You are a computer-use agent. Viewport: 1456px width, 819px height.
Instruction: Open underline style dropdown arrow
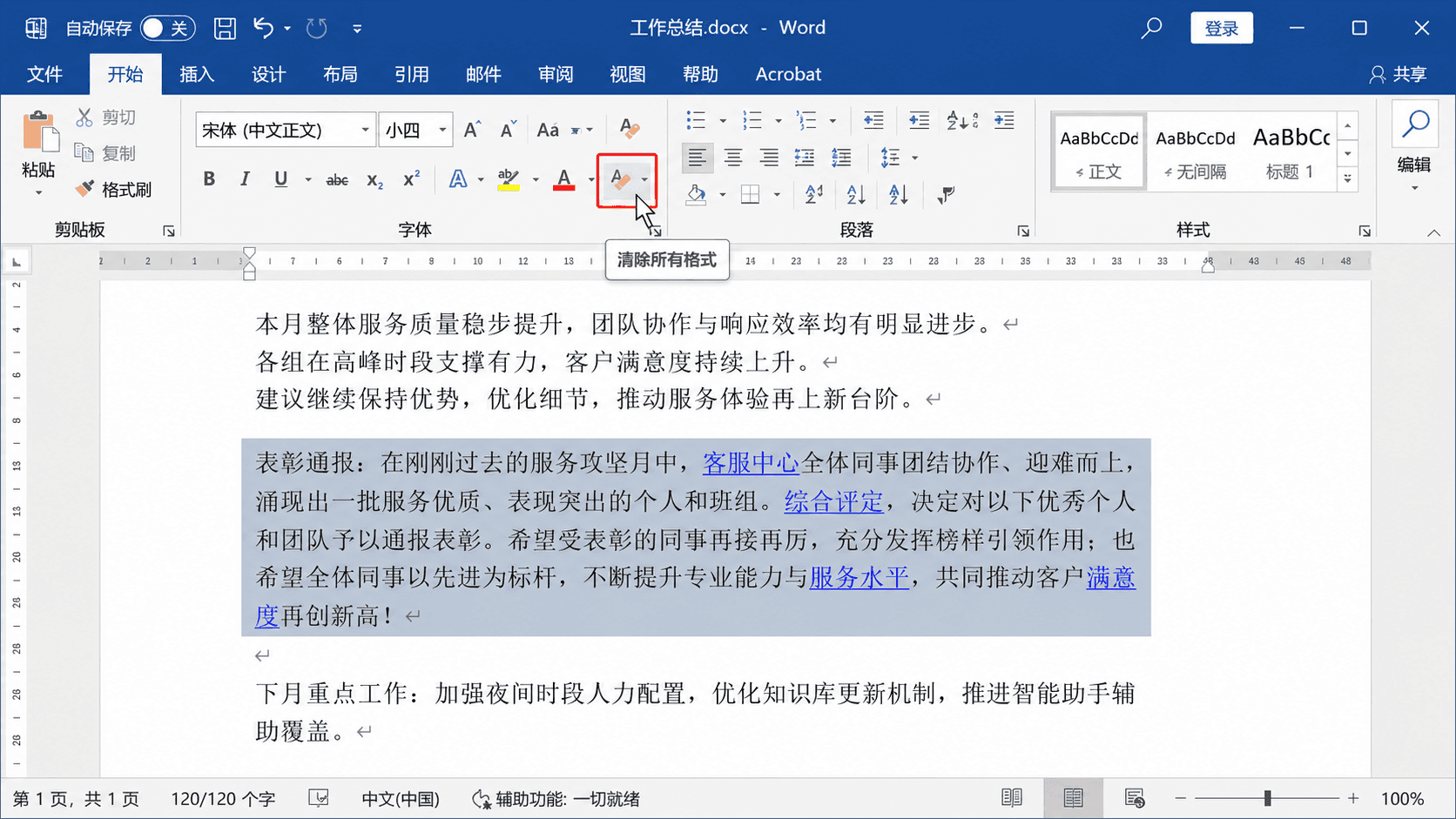pos(307,180)
